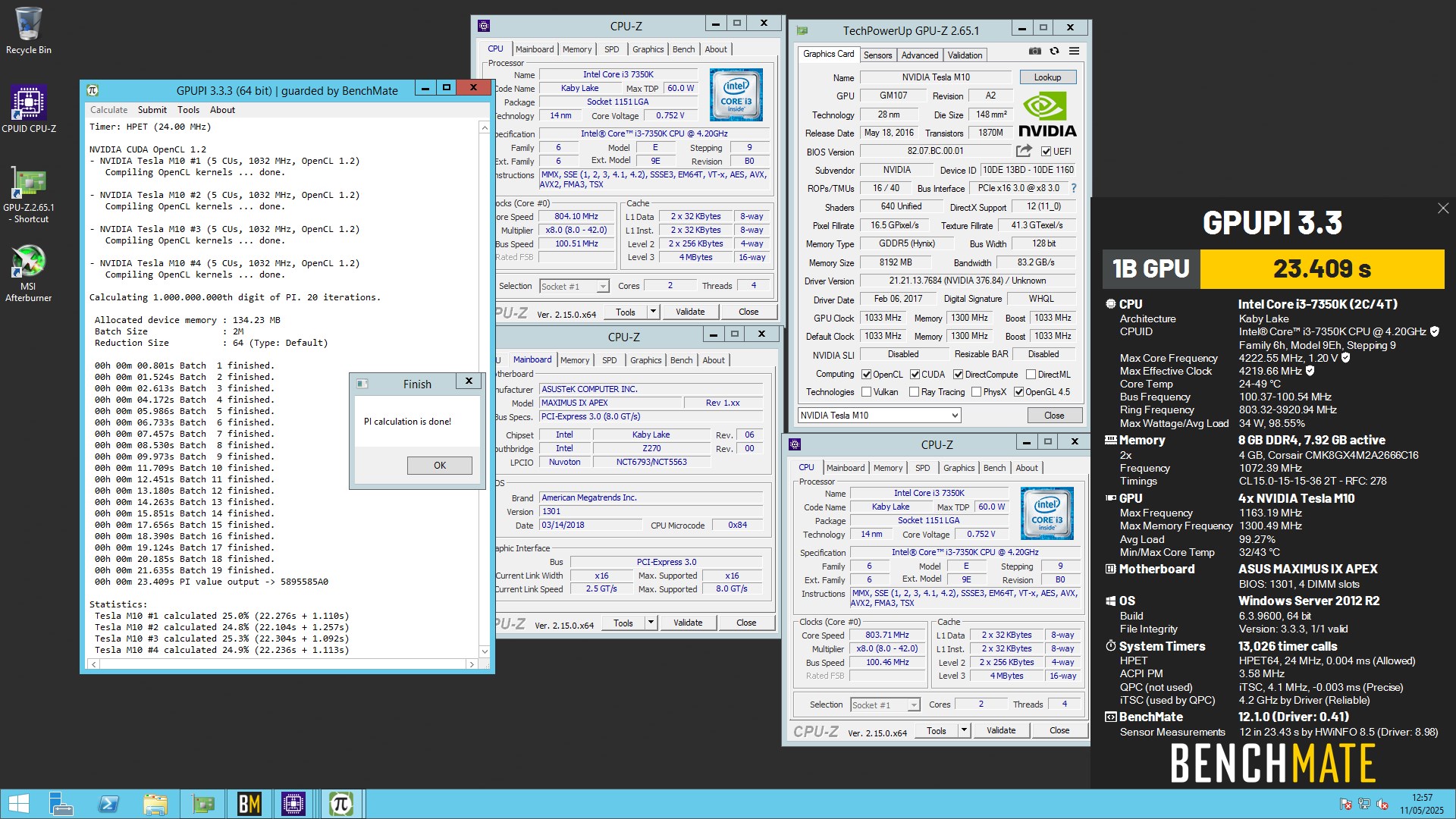
Task: Click the network tray icon in the taskbar
Action: [1363, 804]
